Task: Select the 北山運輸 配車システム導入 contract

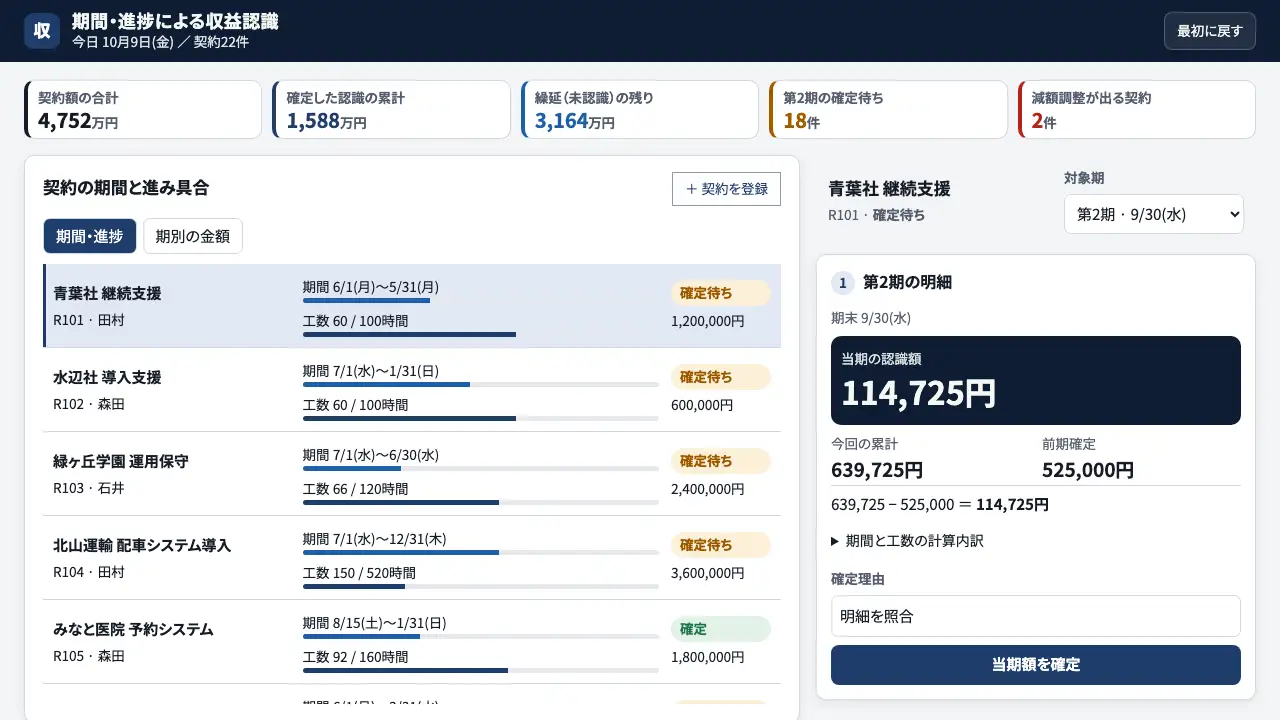Action: click(412, 558)
